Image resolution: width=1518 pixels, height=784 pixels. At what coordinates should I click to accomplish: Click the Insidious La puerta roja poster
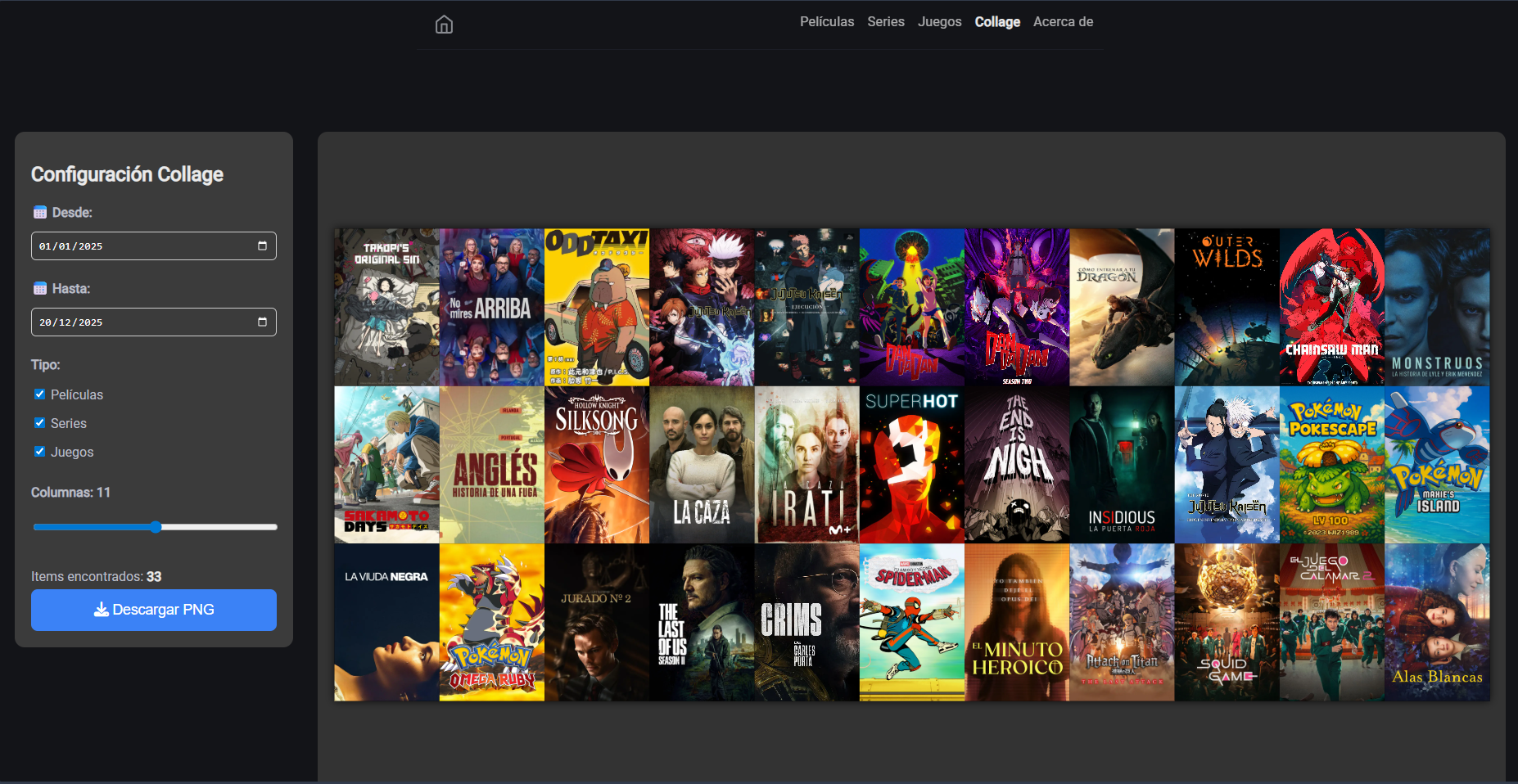coord(1122,465)
